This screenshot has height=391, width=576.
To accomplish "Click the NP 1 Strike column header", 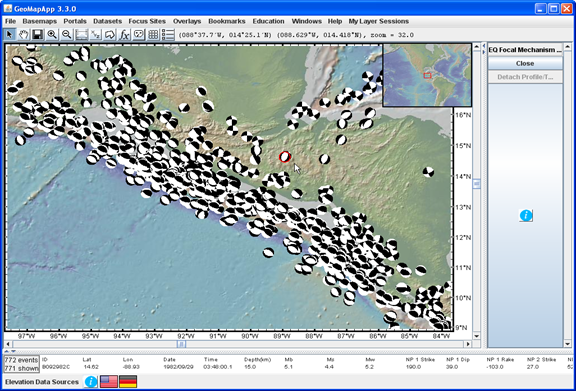I will tap(420, 359).
